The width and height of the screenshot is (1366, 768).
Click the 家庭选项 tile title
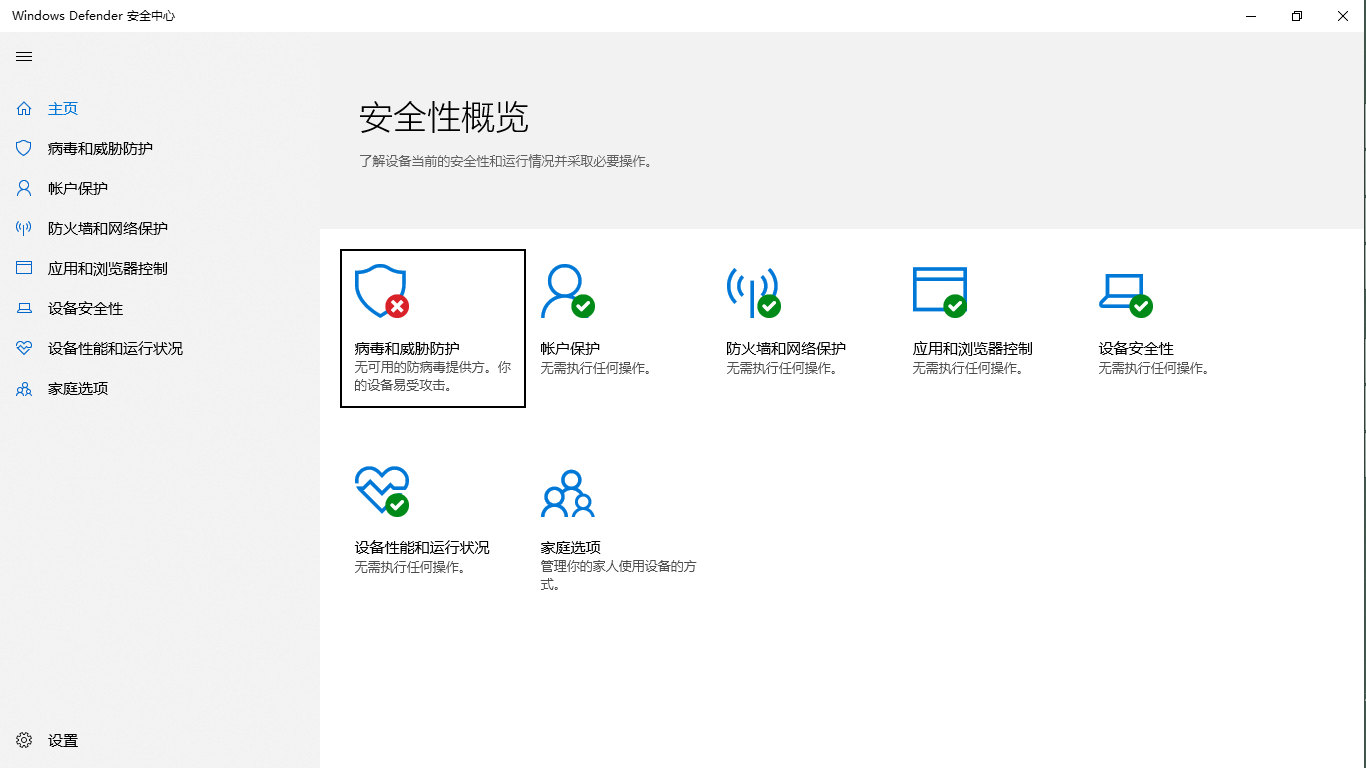coord(570,547)
